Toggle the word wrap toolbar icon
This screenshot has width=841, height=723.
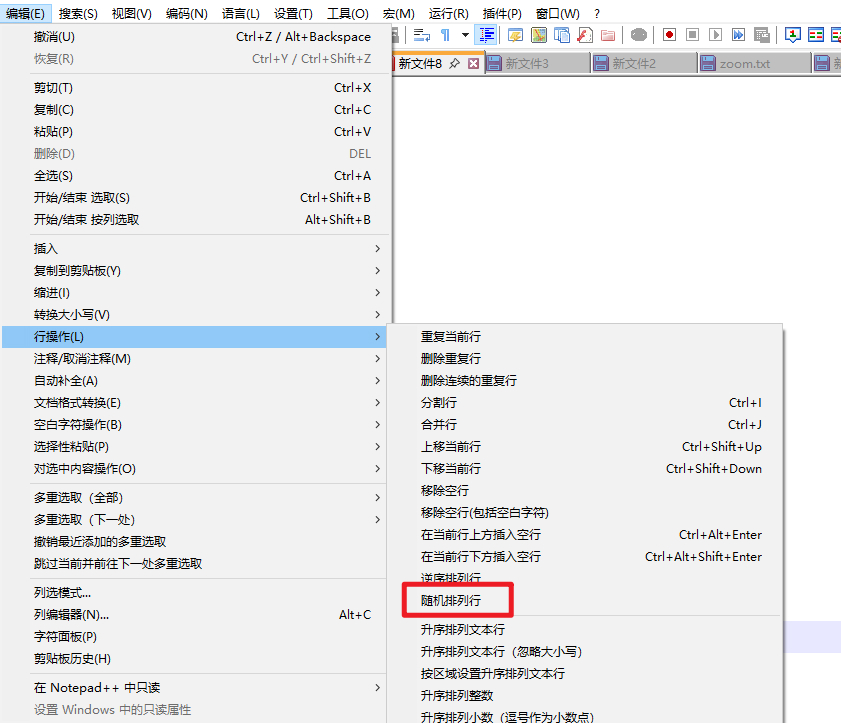pos(422,35)
